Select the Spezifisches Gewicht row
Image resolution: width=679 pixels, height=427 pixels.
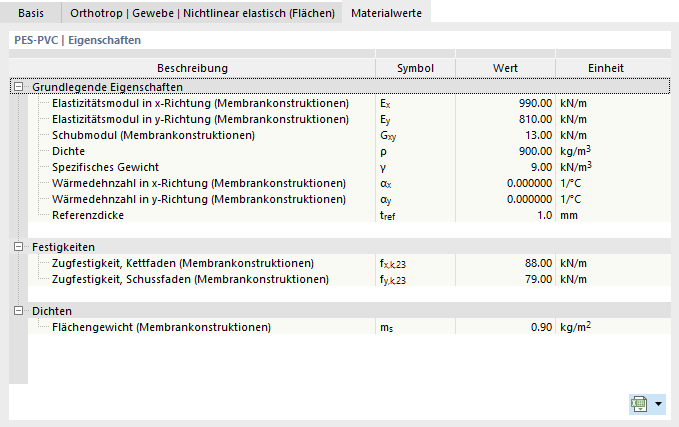[349, 168]
